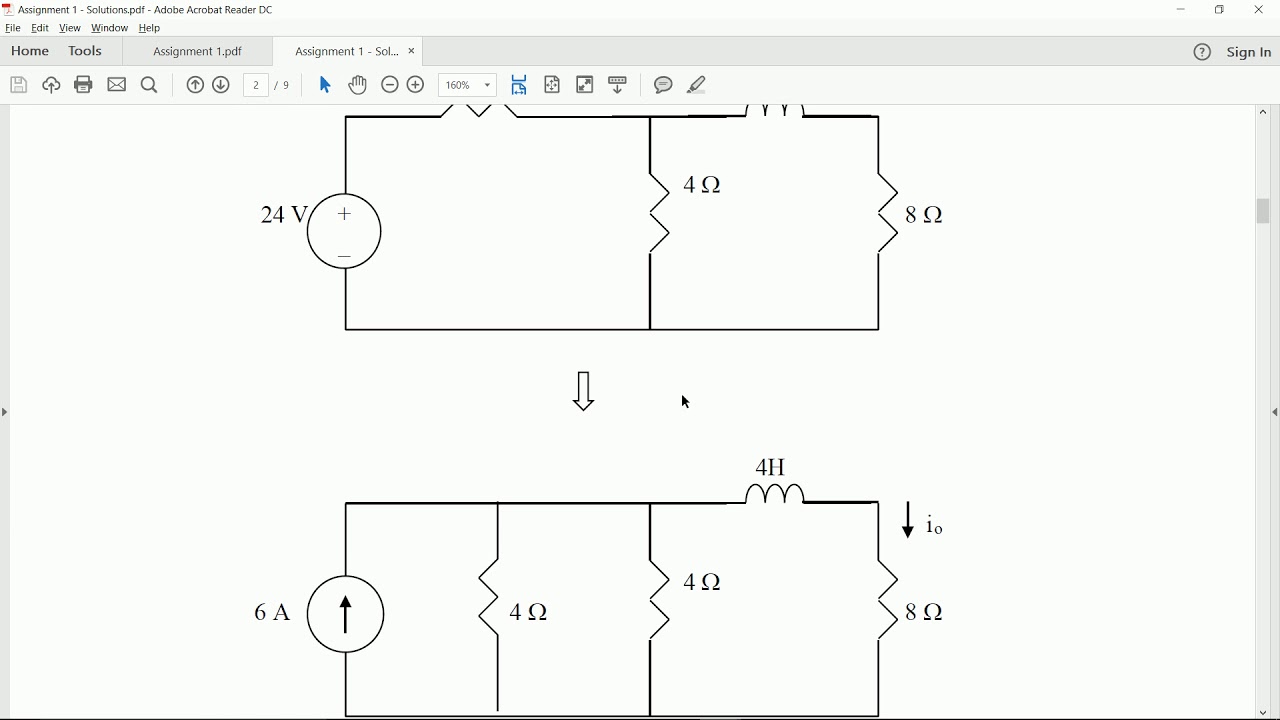The width and height of the screenshot is (1280, 720).
Task: Activate the Selection arrow tool
Action: click(x=325, y=85)
